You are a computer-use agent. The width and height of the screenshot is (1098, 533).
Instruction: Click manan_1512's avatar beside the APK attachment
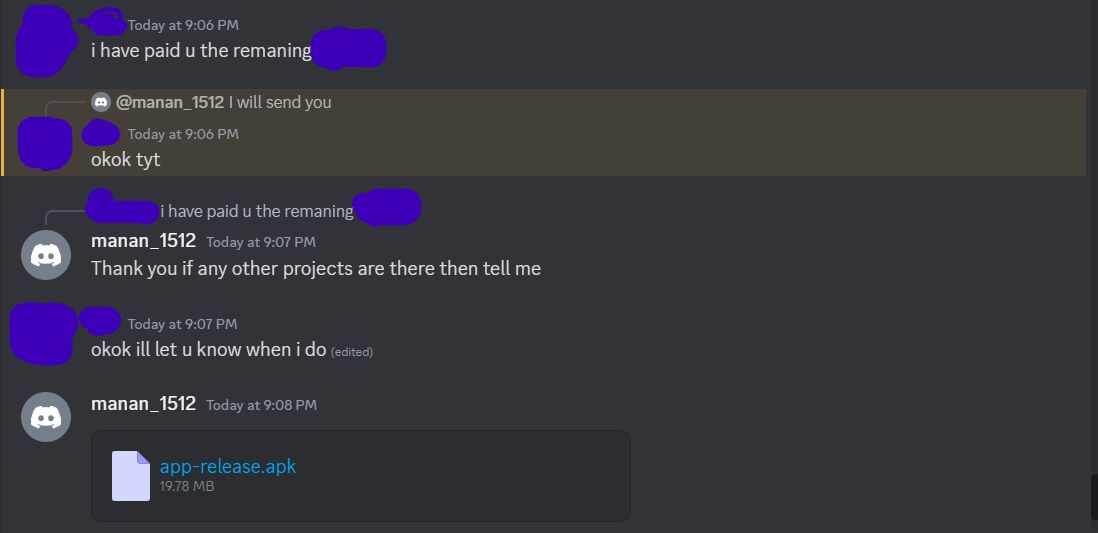(x=46, y=417)
